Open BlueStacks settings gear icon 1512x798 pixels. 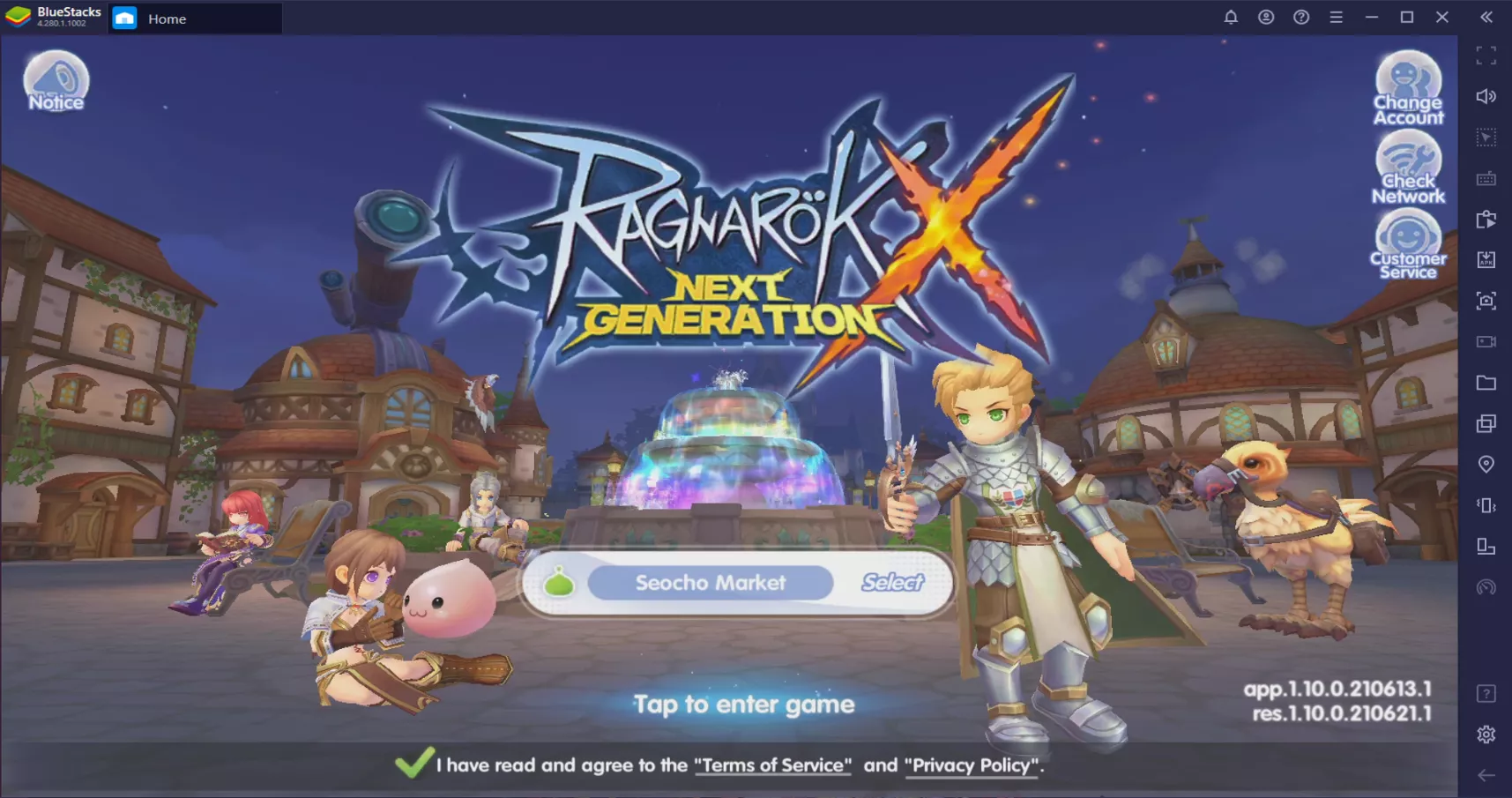point(1486,735)
